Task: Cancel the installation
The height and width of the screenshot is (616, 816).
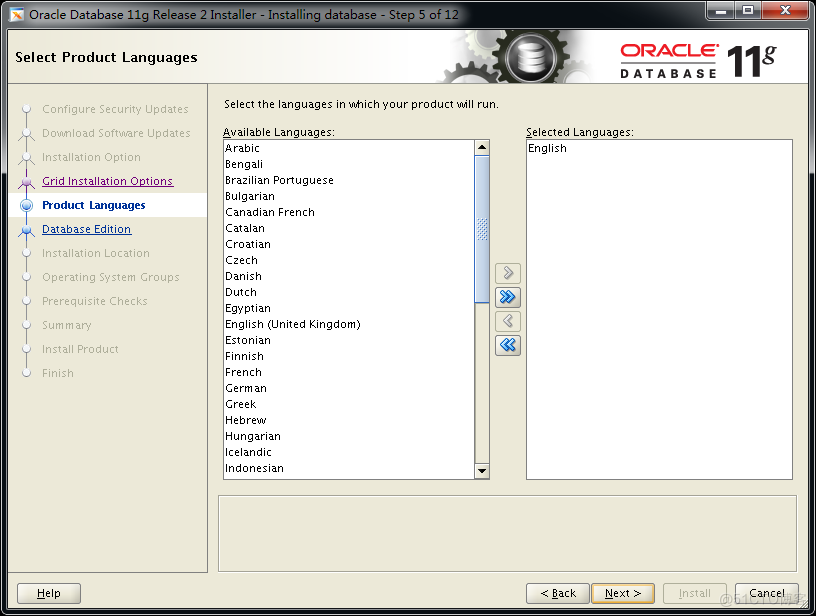Action: (767, 593)
